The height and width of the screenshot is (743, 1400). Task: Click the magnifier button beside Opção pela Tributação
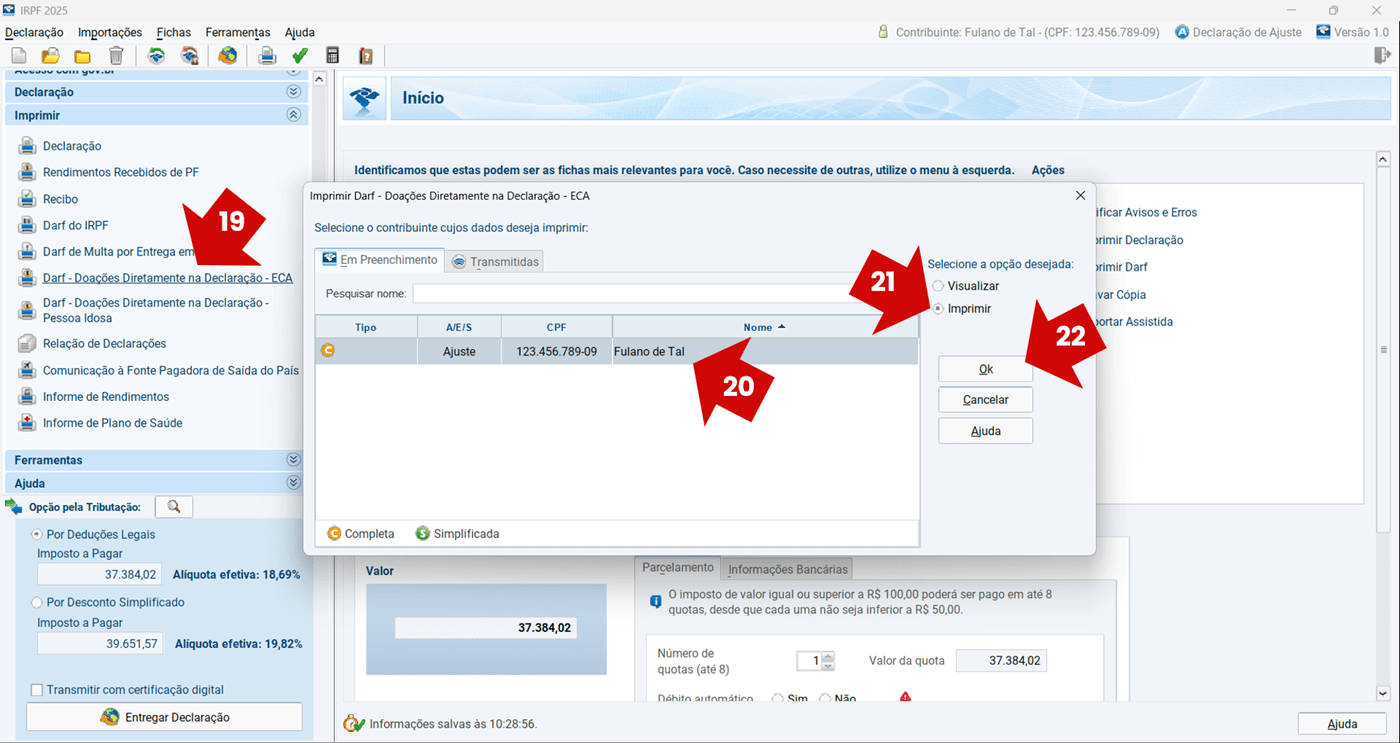coord(174,507)
